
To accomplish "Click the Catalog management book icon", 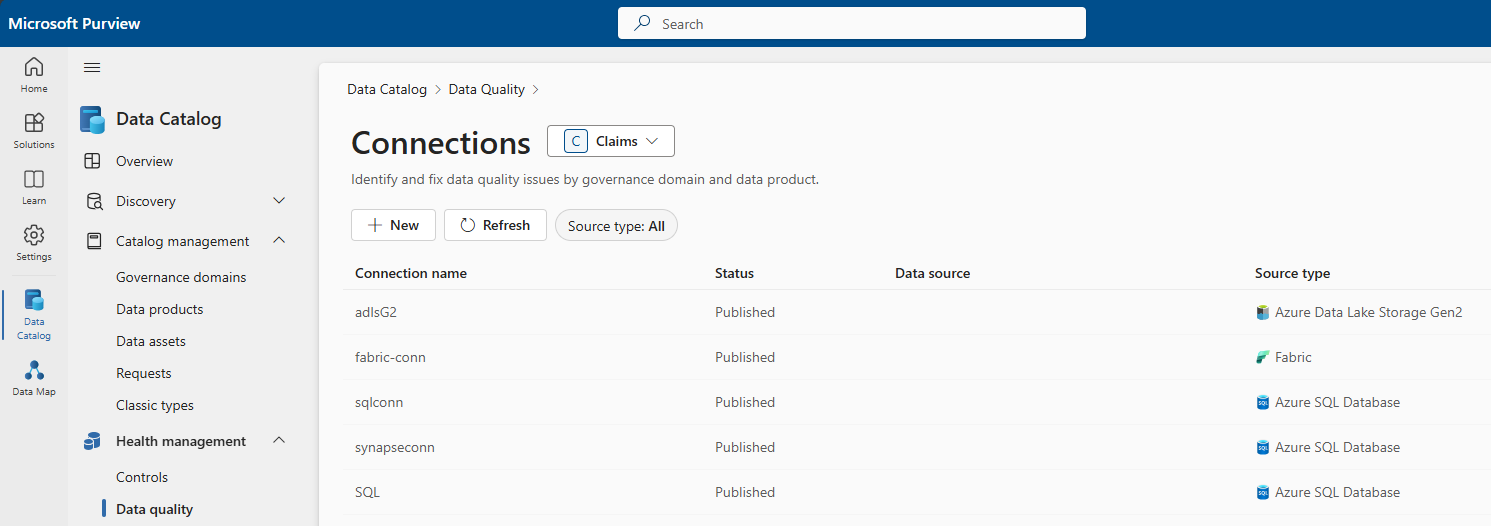I will [x=94, y=241].
